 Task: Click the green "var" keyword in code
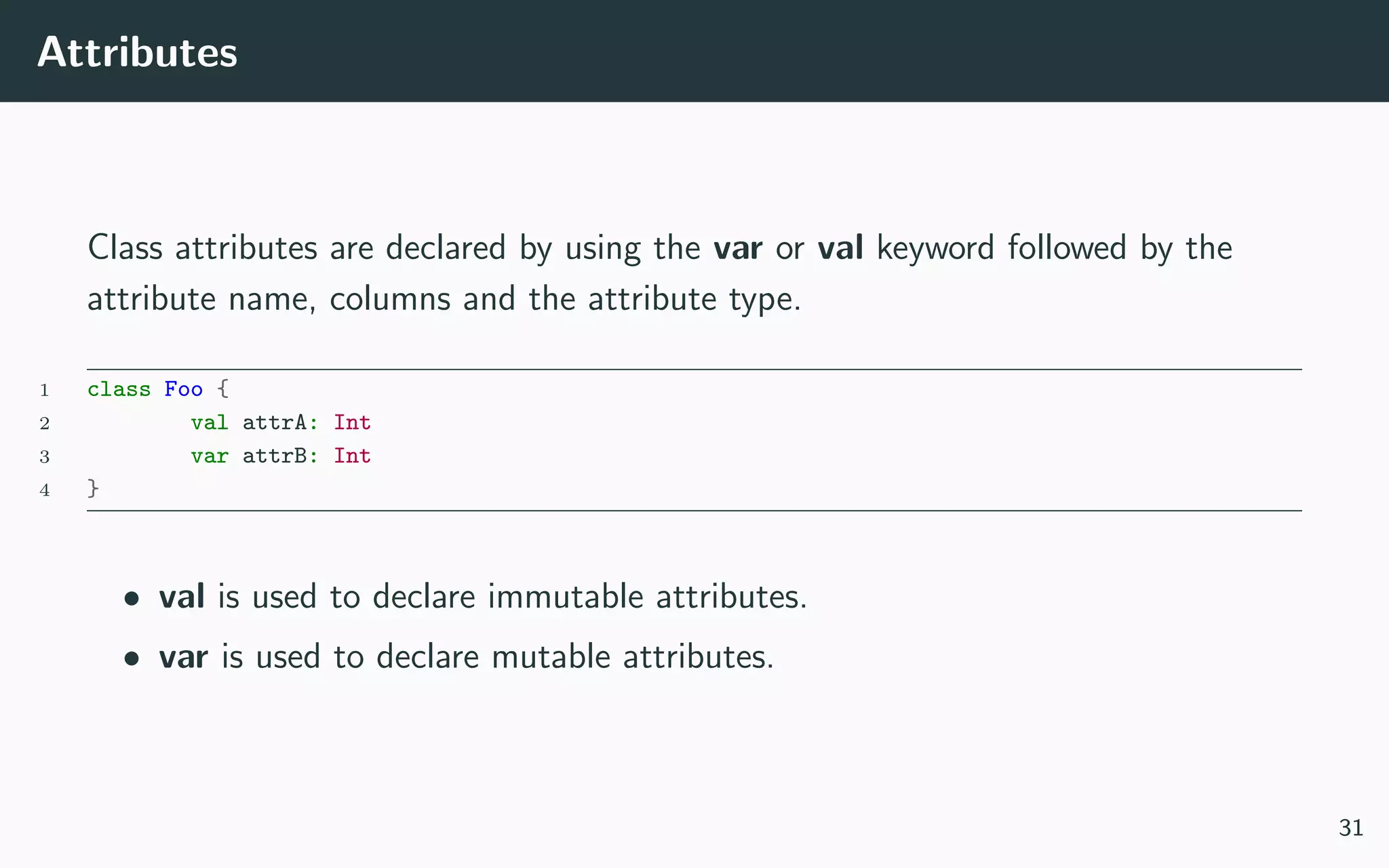pos(209,456)
